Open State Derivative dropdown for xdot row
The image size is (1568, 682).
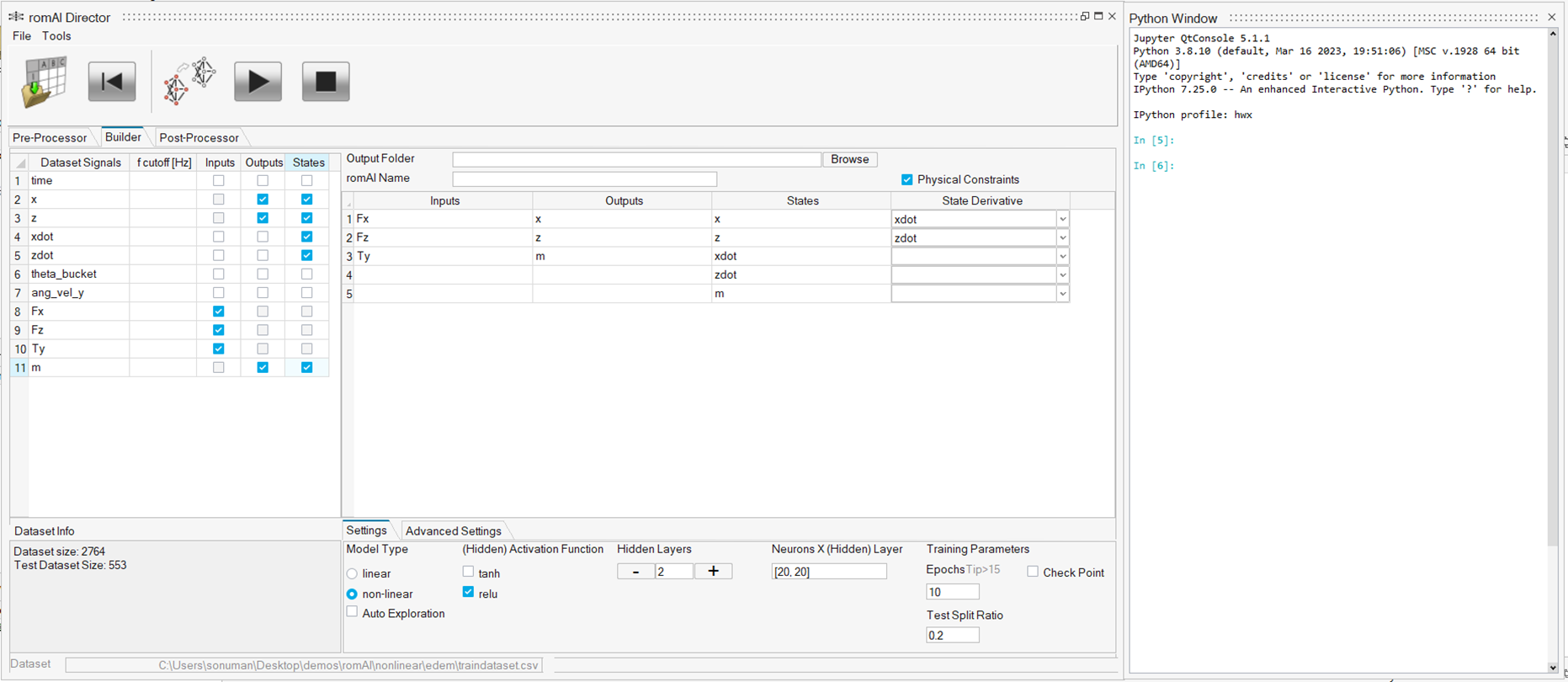pos(1062,257)
